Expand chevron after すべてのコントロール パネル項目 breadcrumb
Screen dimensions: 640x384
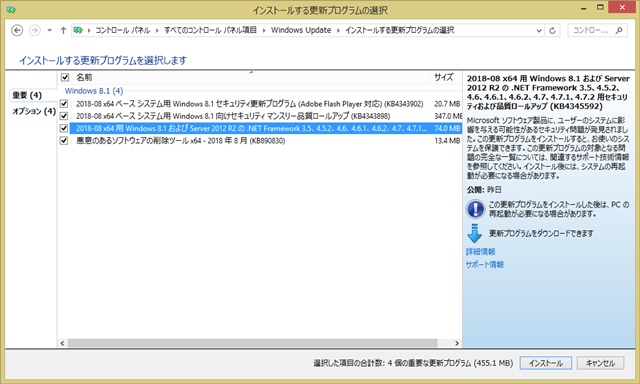point(264,31)
